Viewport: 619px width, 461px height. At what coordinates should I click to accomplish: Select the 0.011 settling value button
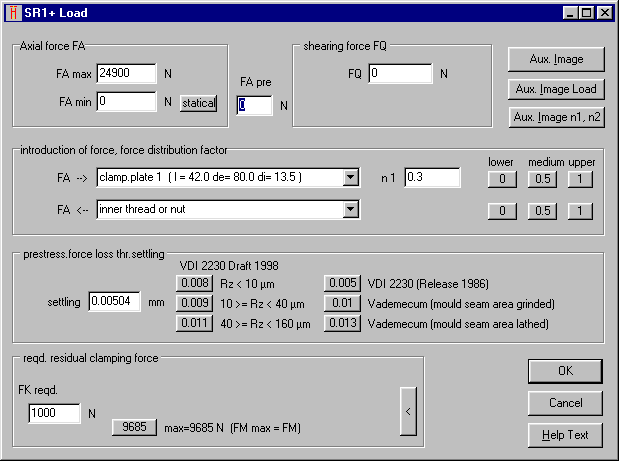coord(194,323)
